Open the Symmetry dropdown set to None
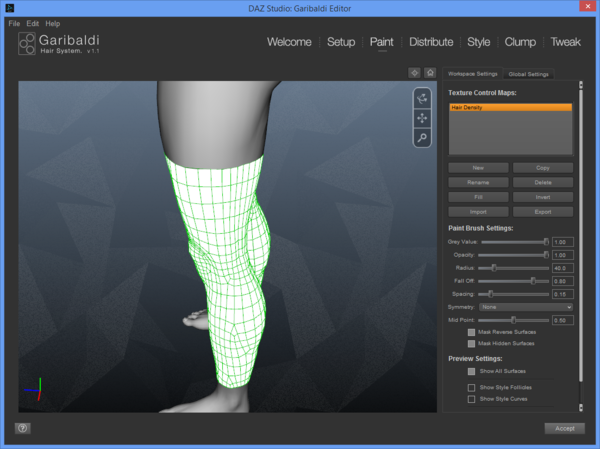 point(526,307)
